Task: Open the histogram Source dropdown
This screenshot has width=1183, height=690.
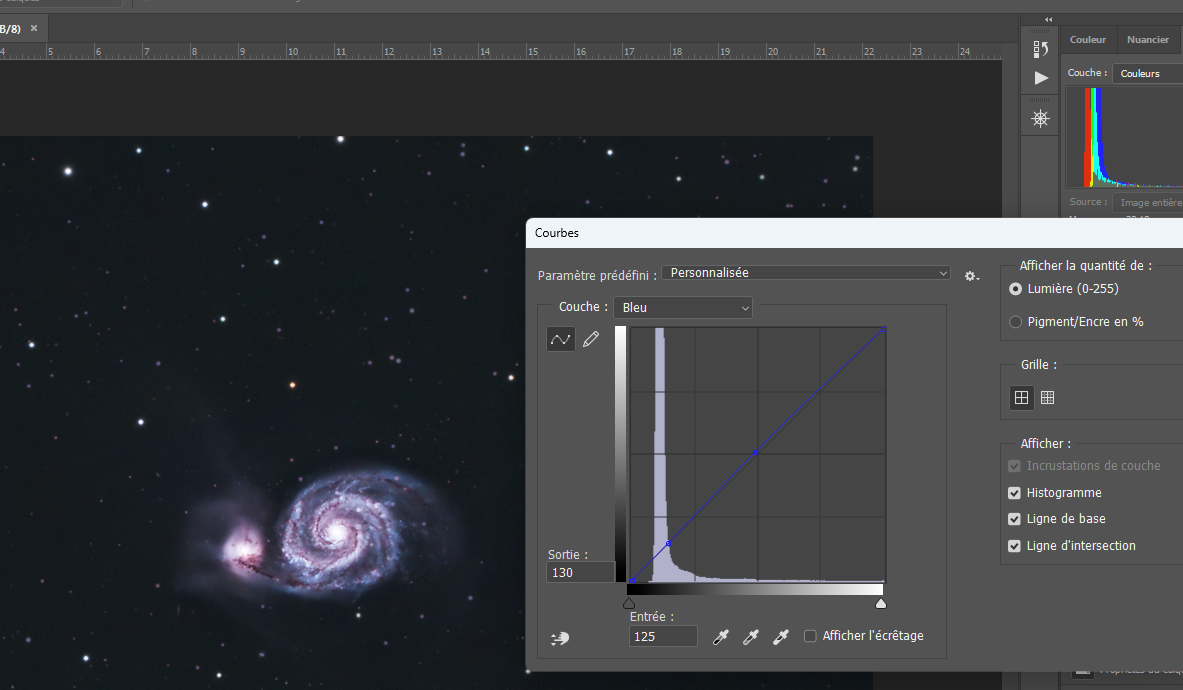Action: (1148, 202)
